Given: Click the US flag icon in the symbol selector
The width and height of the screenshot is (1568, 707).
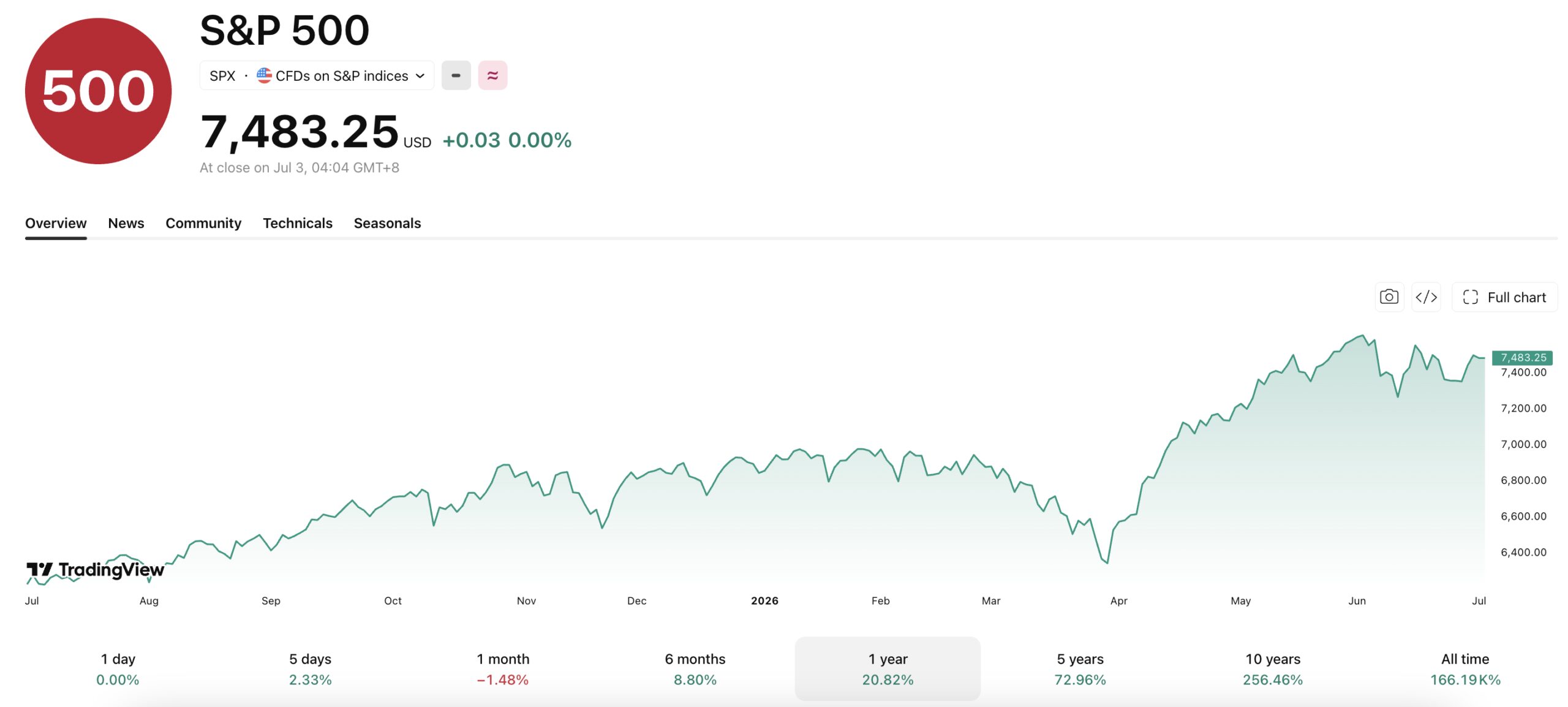Looking at the screenshot, I should tap(264, 75).
